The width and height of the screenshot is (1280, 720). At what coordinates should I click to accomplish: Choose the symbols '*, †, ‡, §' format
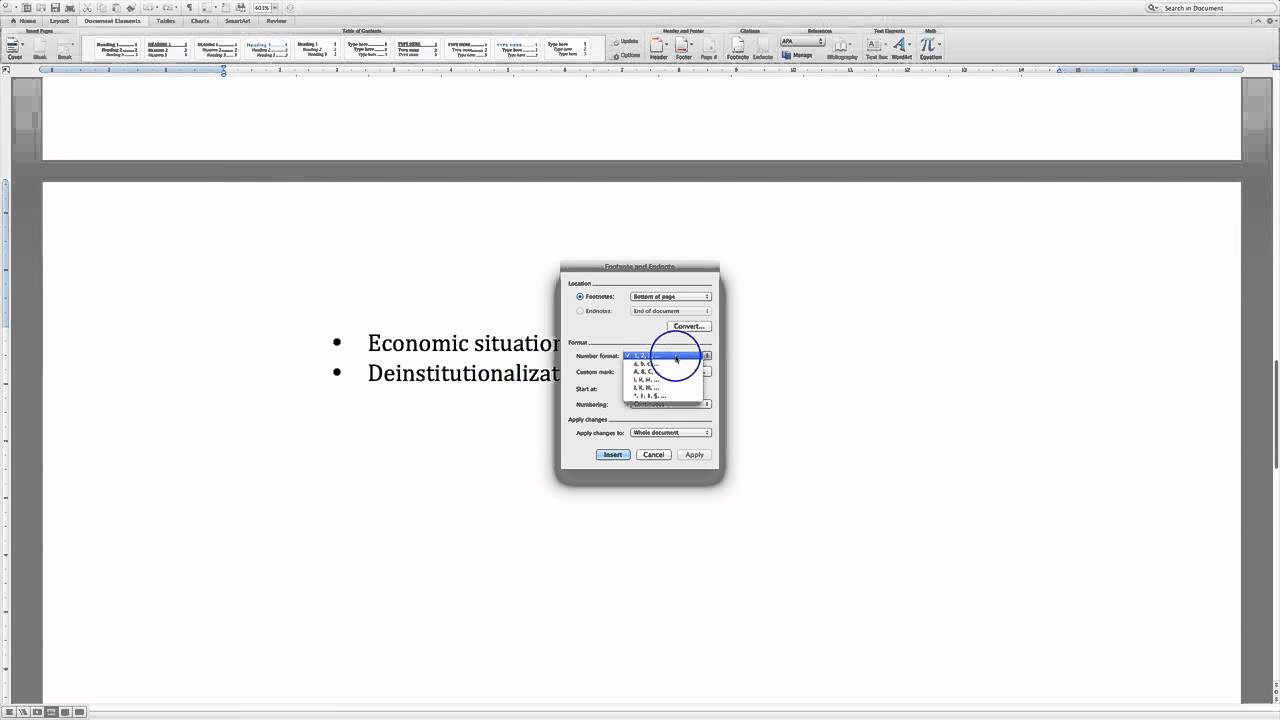662,396
